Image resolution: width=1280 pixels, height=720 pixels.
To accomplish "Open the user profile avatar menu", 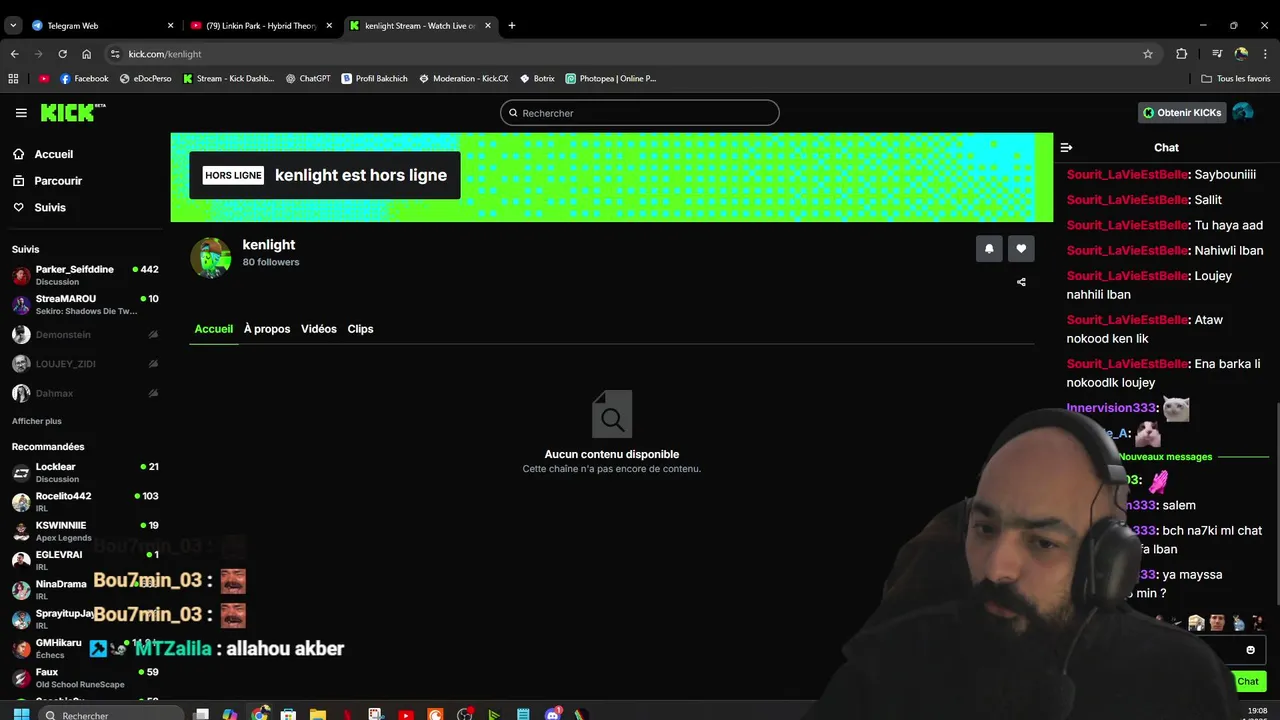I will click(x=1243, y=112).
